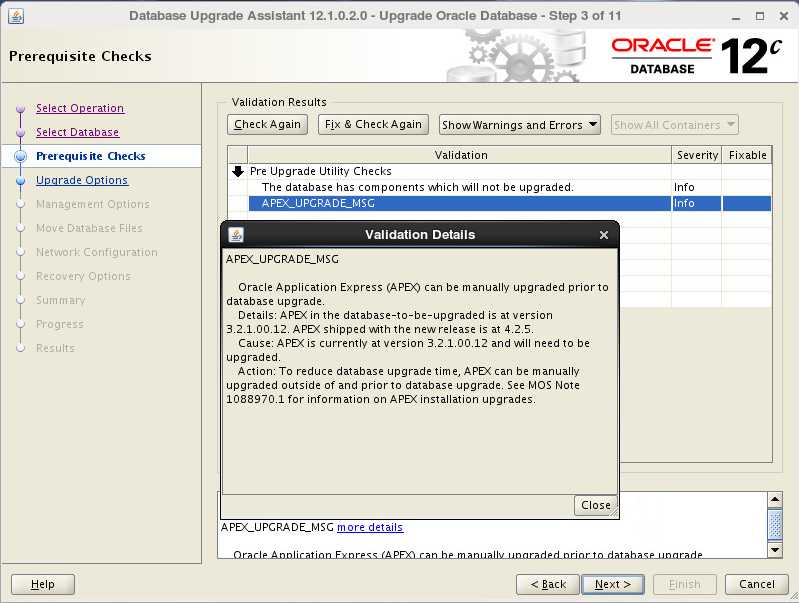Click the Cancel button
The height and width of the screenshot is (603, 799).
[757, 584]
